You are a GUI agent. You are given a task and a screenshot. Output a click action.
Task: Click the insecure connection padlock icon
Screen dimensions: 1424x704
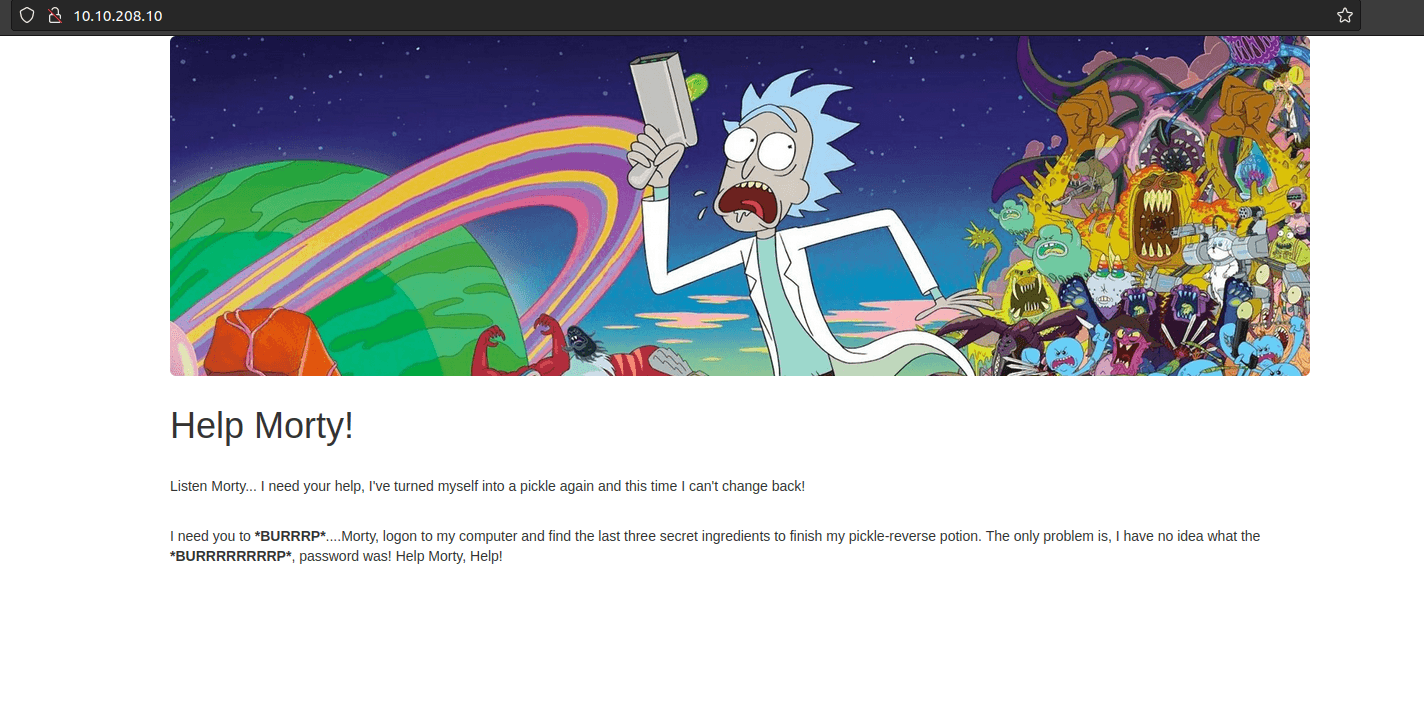(x=55, y=15)
